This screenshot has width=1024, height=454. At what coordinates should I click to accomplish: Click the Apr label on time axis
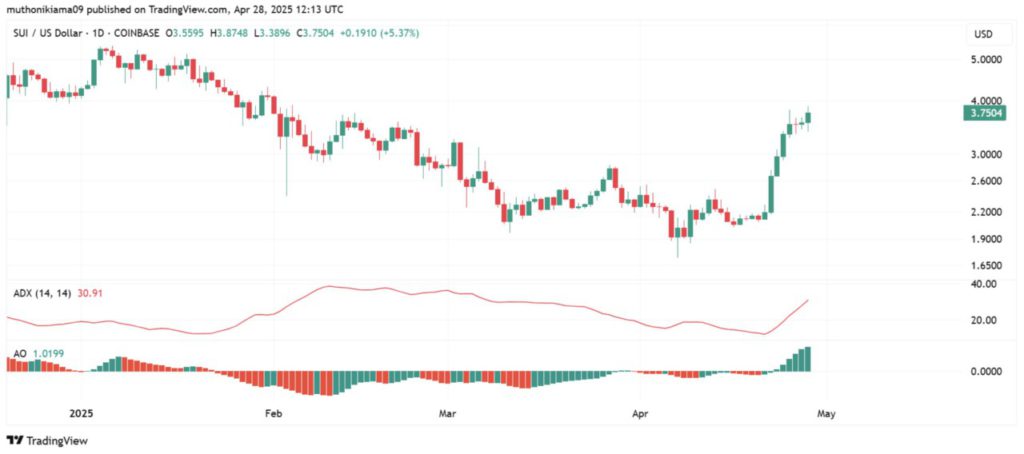[639, 413]
